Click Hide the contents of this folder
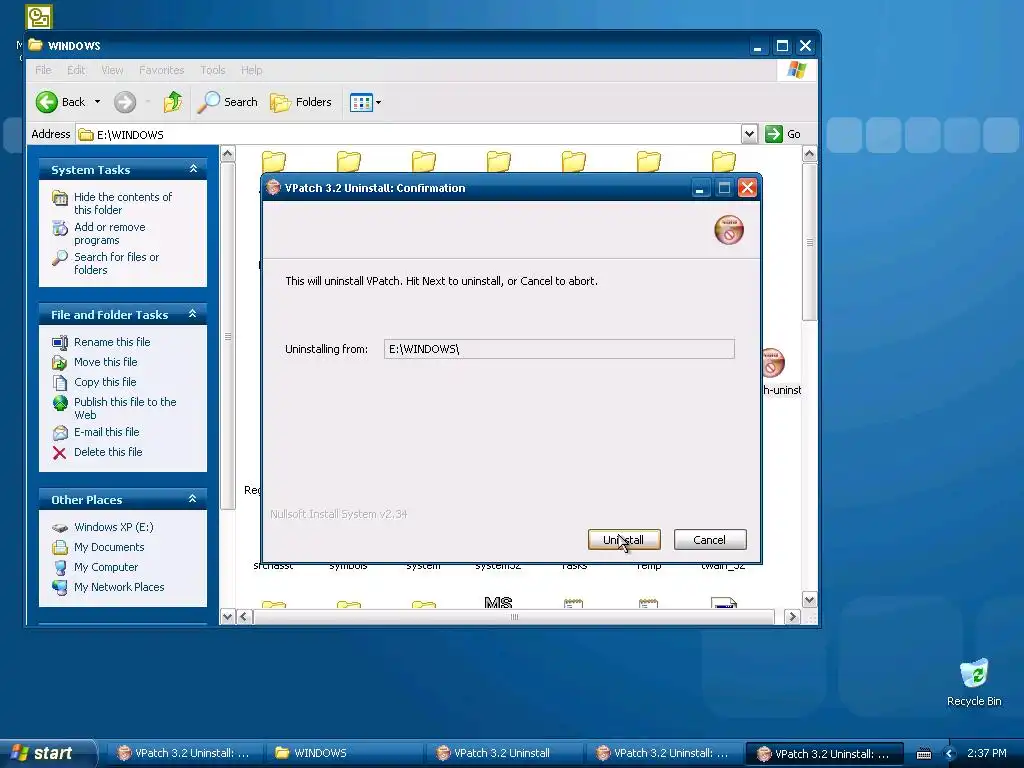The image size is (1024, 768). (123, 203)
